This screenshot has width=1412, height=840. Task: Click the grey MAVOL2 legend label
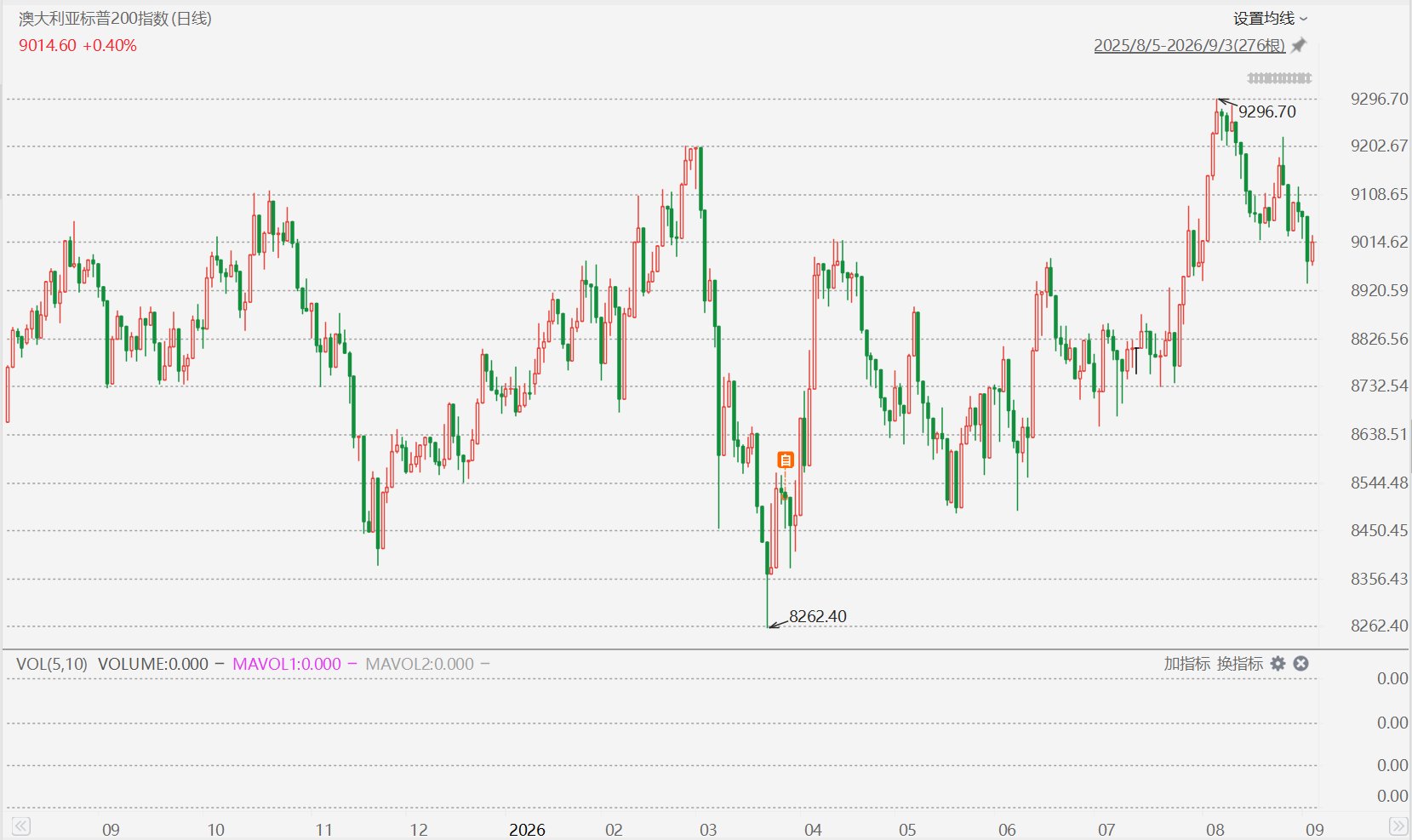420,664
